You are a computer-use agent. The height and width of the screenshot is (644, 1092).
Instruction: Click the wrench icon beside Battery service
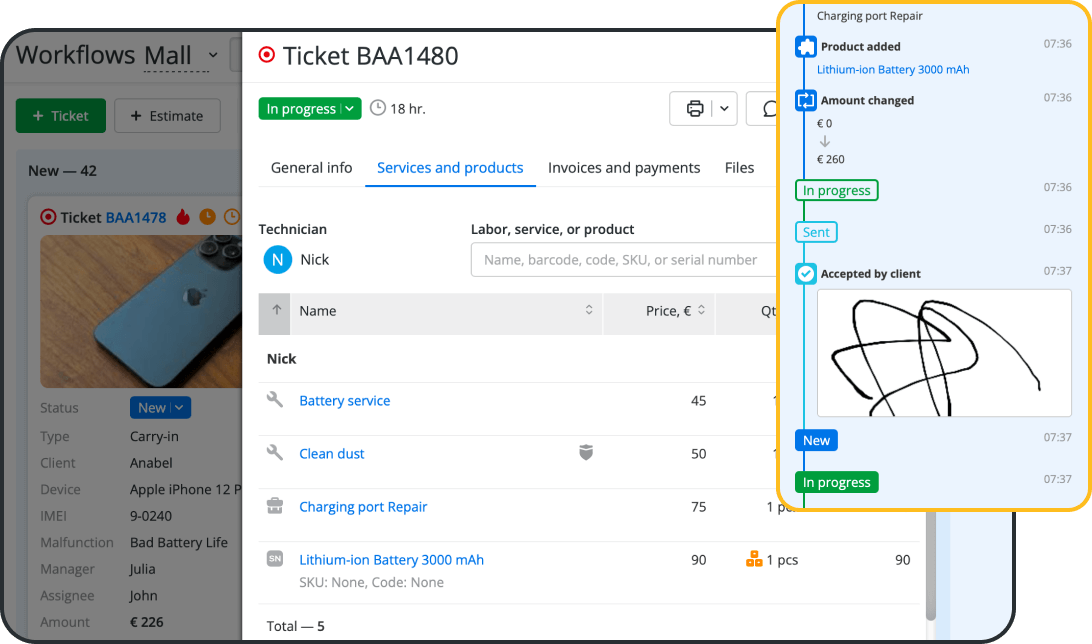(x=275, y=400)
